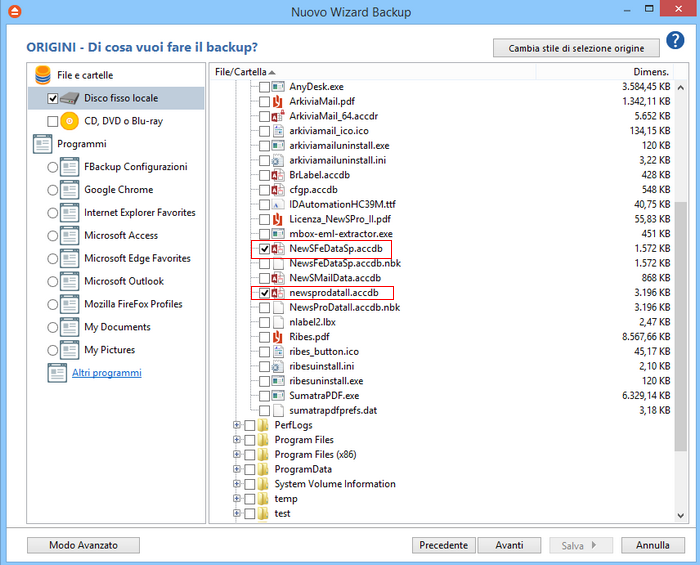Expand the Program Files folder
The image size is (700, 565).
[x=237, y=440]
